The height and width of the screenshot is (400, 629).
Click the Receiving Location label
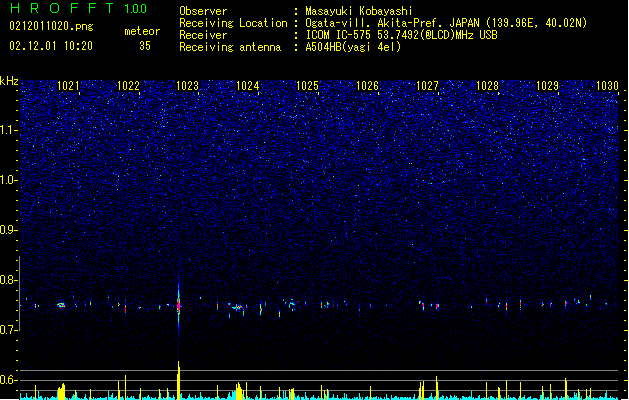coord(233,23)
